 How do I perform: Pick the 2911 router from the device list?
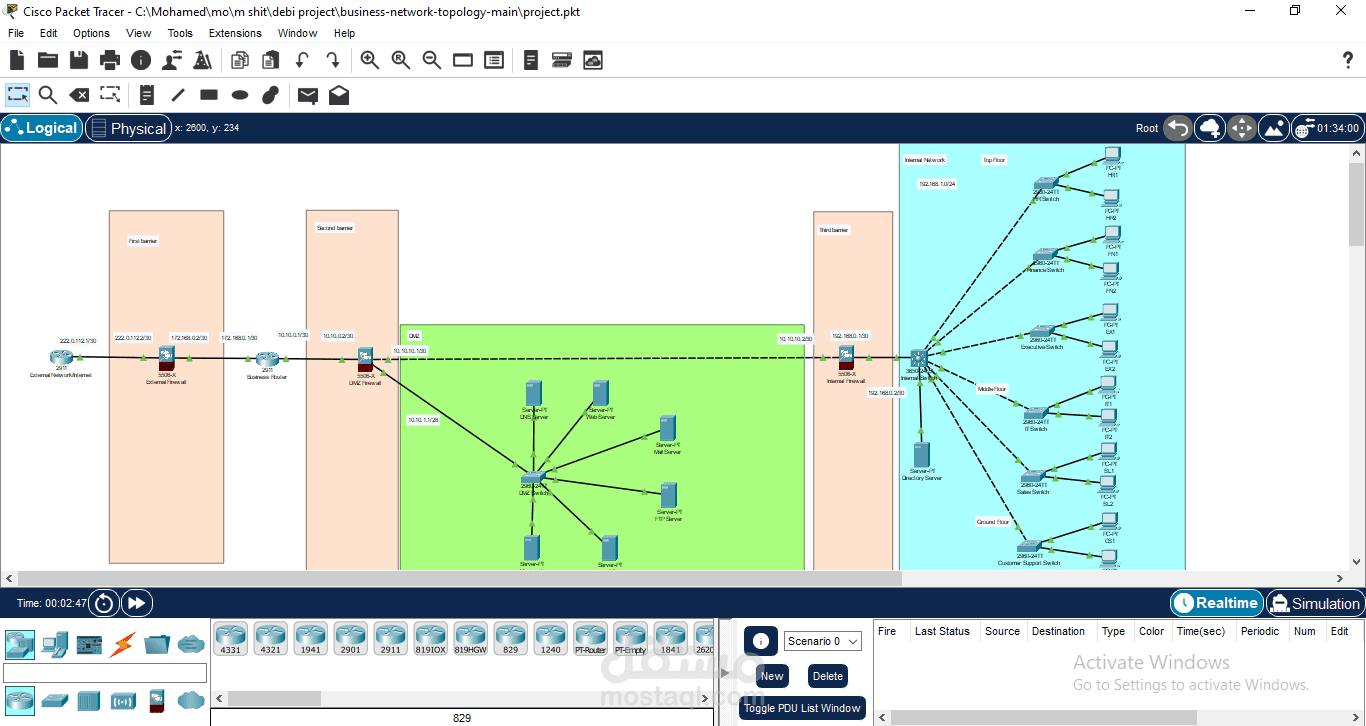click(x=391, y=639)
